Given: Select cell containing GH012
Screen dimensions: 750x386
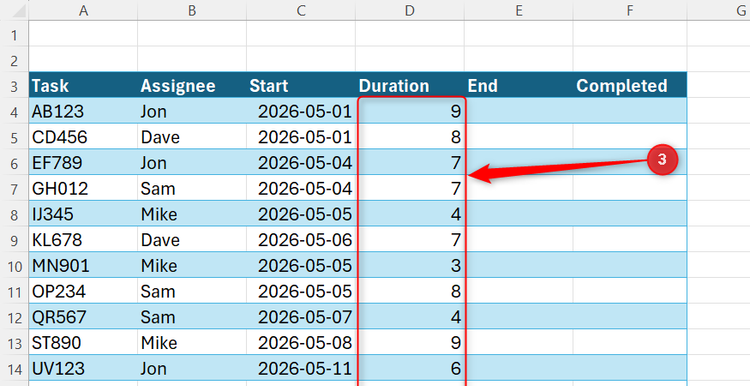Looking at the screenshot, I should tap(83, 188).
